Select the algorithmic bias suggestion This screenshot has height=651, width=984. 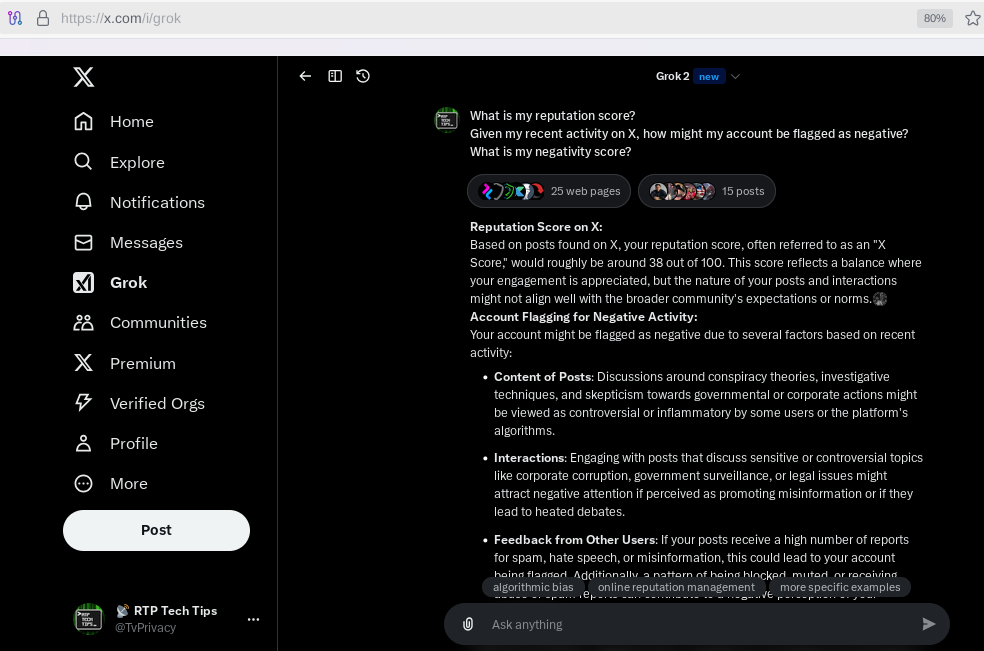533,587
